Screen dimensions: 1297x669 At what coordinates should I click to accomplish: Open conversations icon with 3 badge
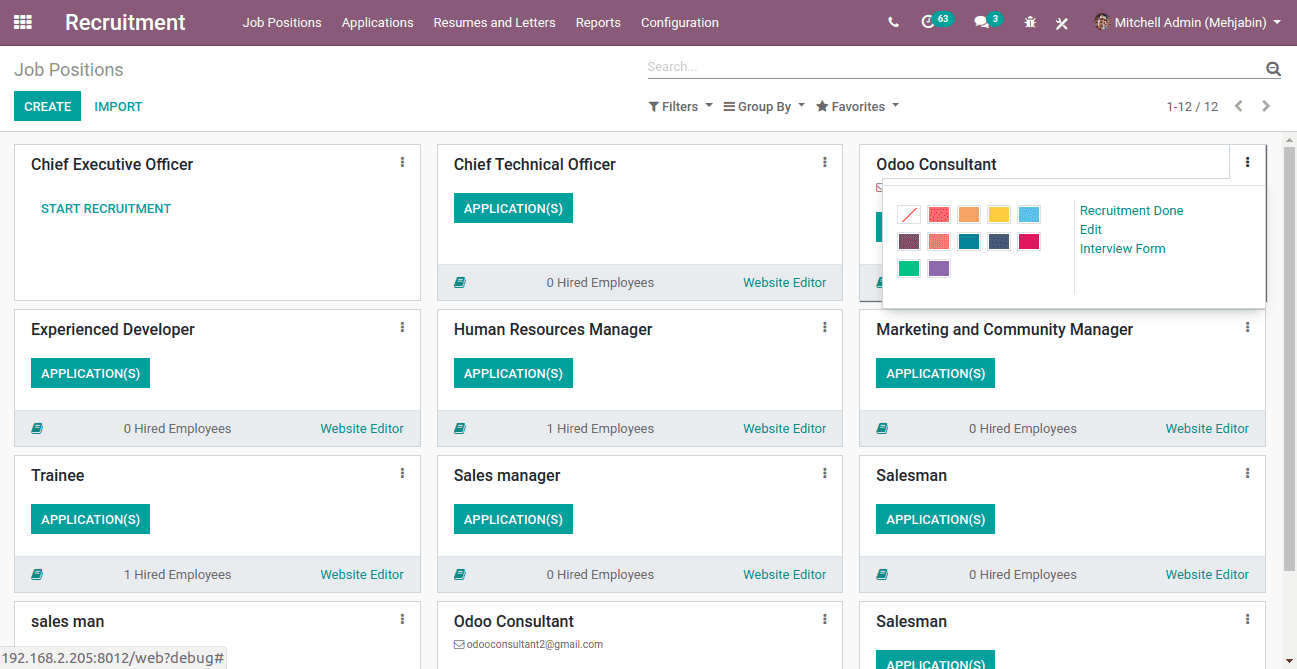[x=987, y=21]
